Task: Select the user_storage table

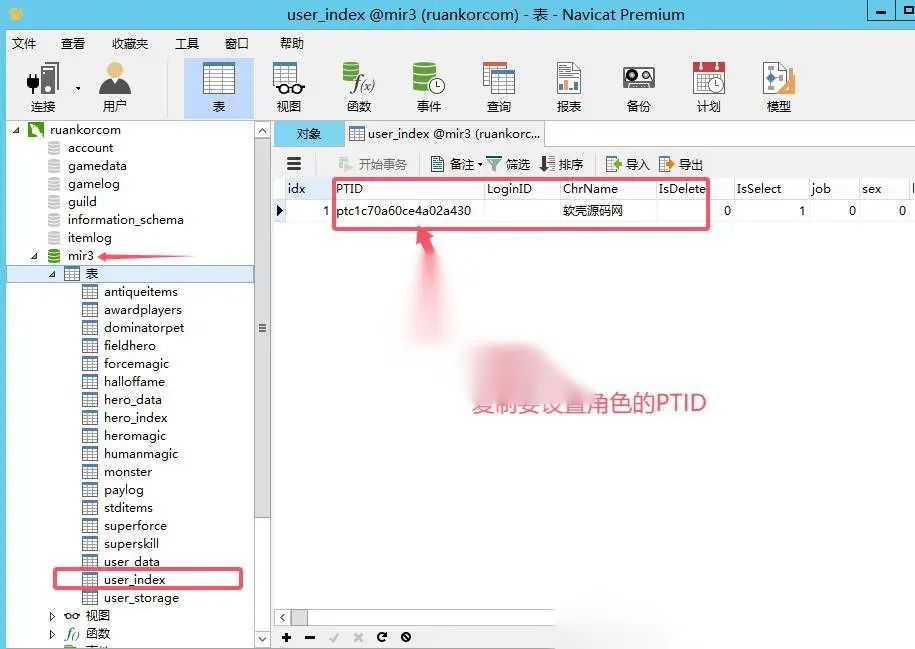Action: (141, 598)
